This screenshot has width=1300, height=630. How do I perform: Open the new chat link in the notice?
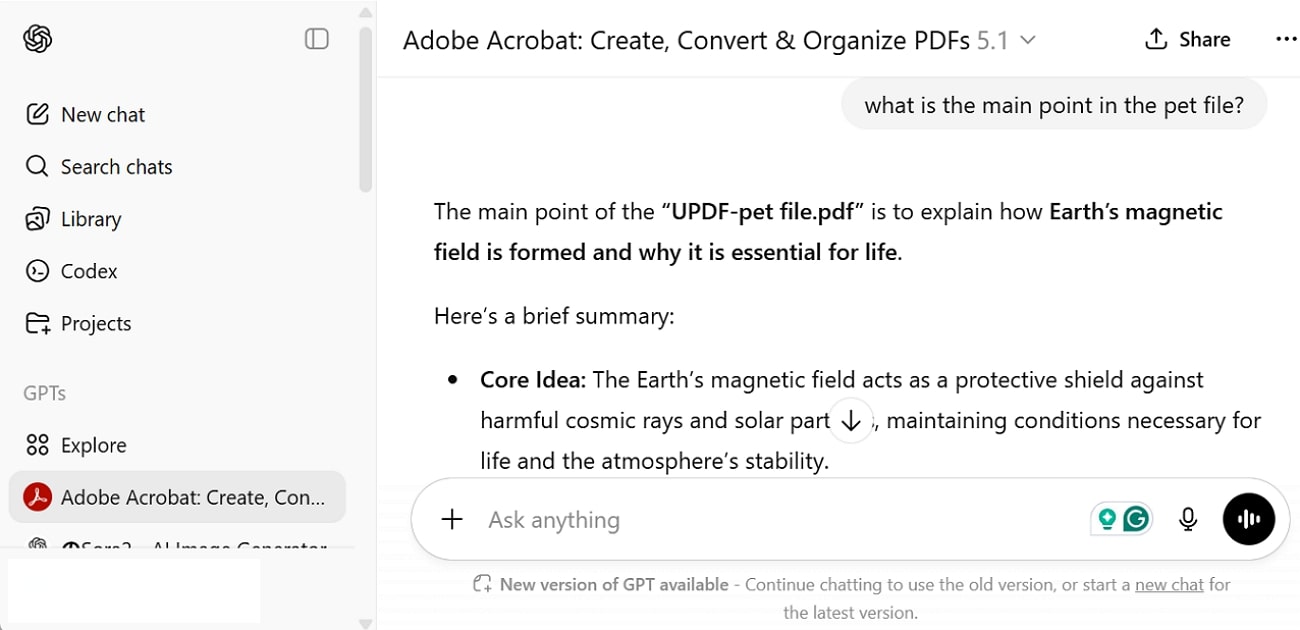pyautogui.click(x=1168, y=584)
